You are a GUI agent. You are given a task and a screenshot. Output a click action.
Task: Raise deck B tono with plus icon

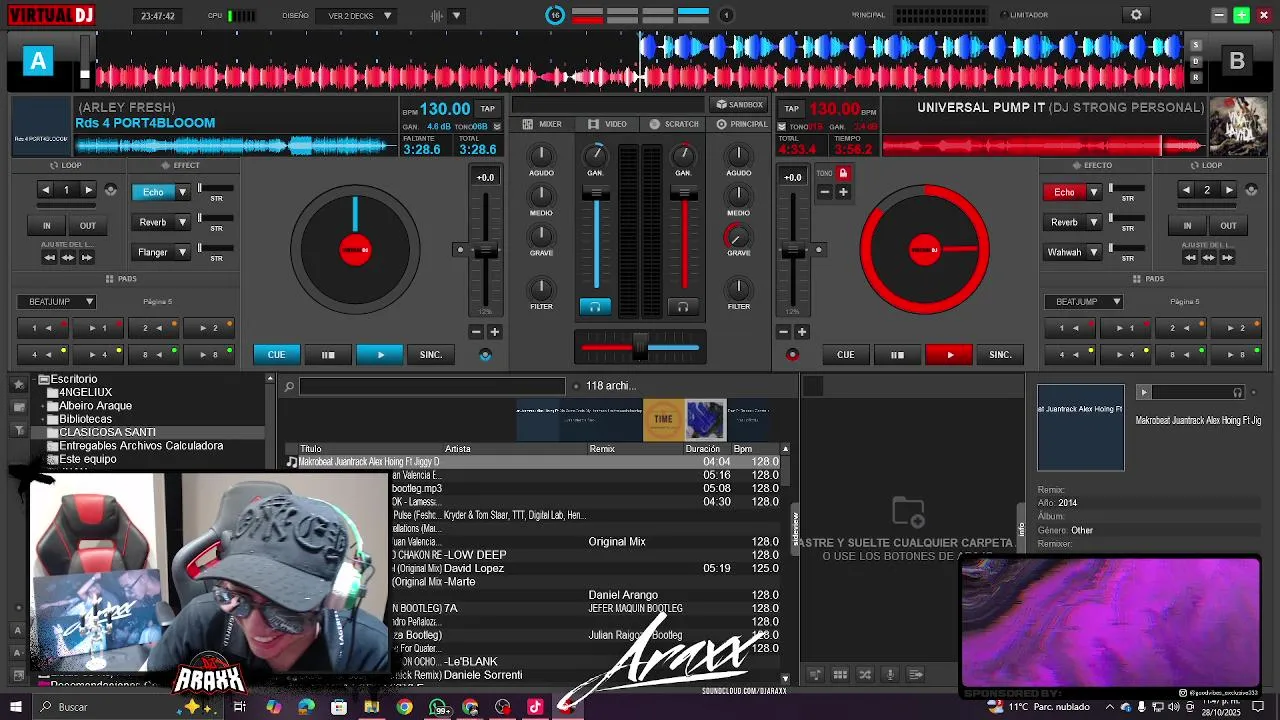843,192
